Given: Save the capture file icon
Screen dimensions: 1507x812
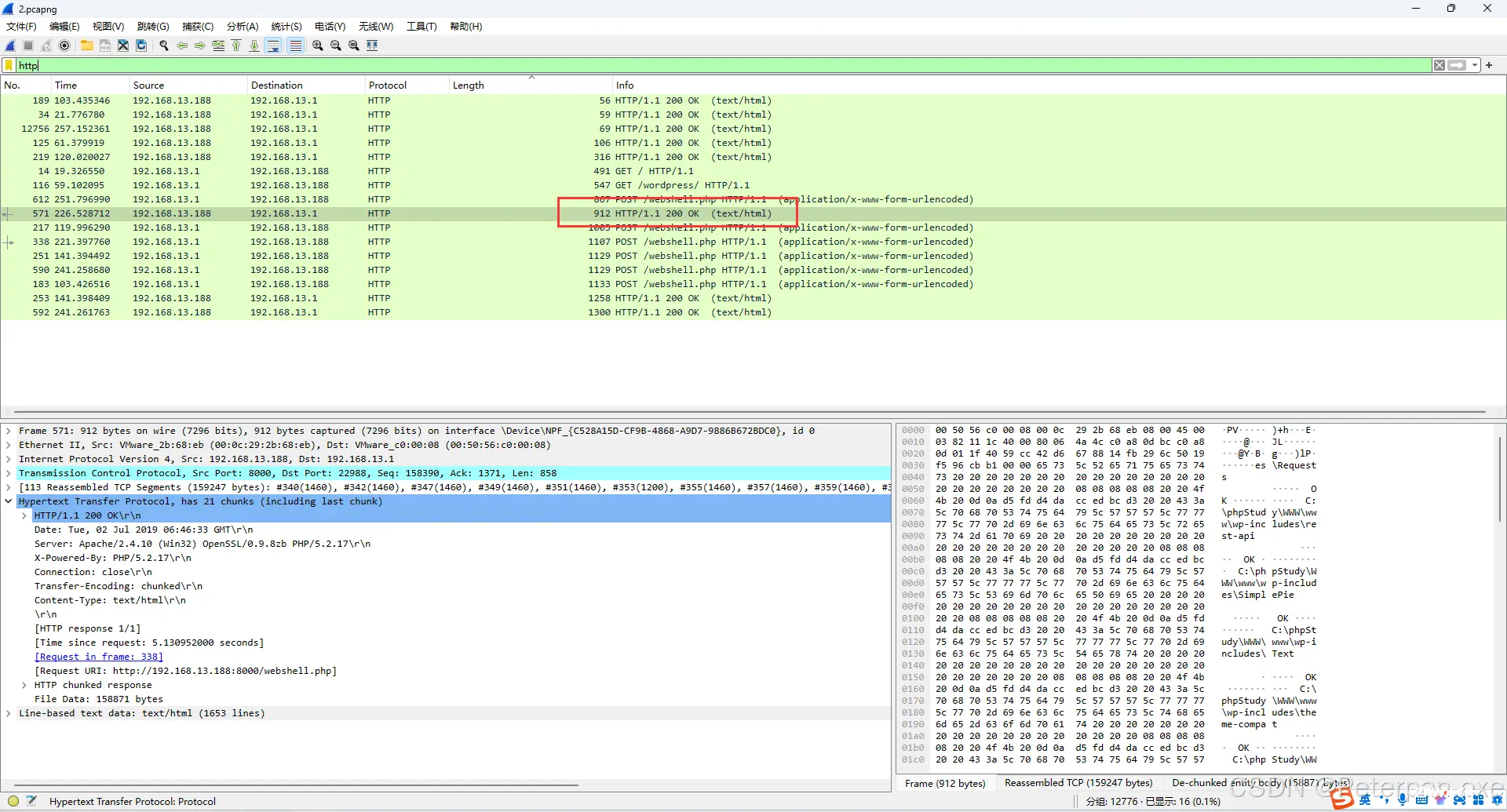Looking at the screenshot, I should point(105,46).
